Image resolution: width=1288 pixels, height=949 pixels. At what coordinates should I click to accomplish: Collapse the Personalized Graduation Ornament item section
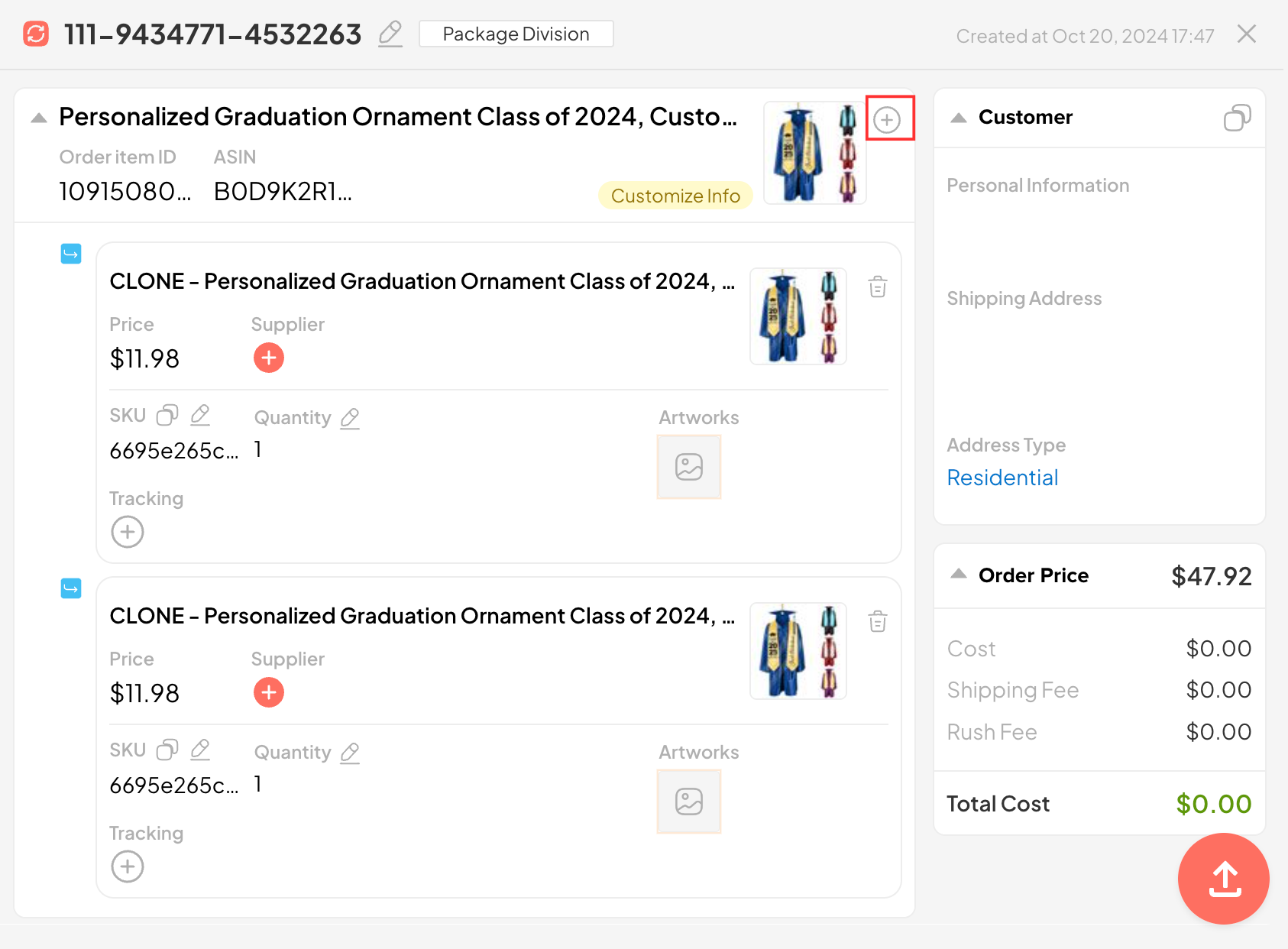39,118
